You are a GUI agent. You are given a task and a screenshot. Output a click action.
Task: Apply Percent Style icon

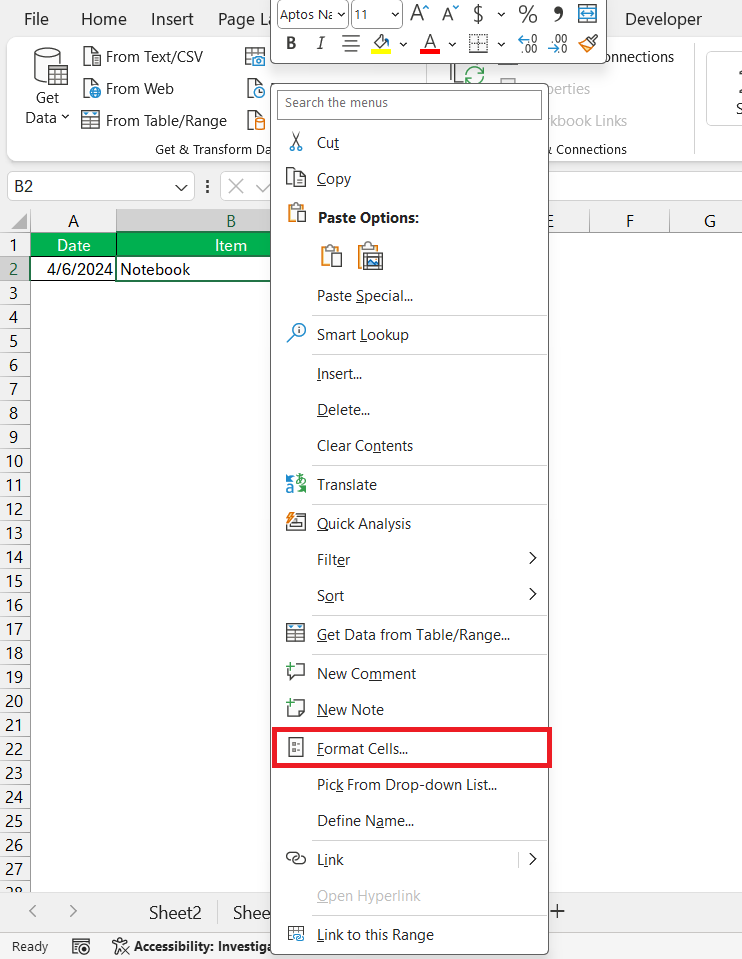tap(527, 13)
